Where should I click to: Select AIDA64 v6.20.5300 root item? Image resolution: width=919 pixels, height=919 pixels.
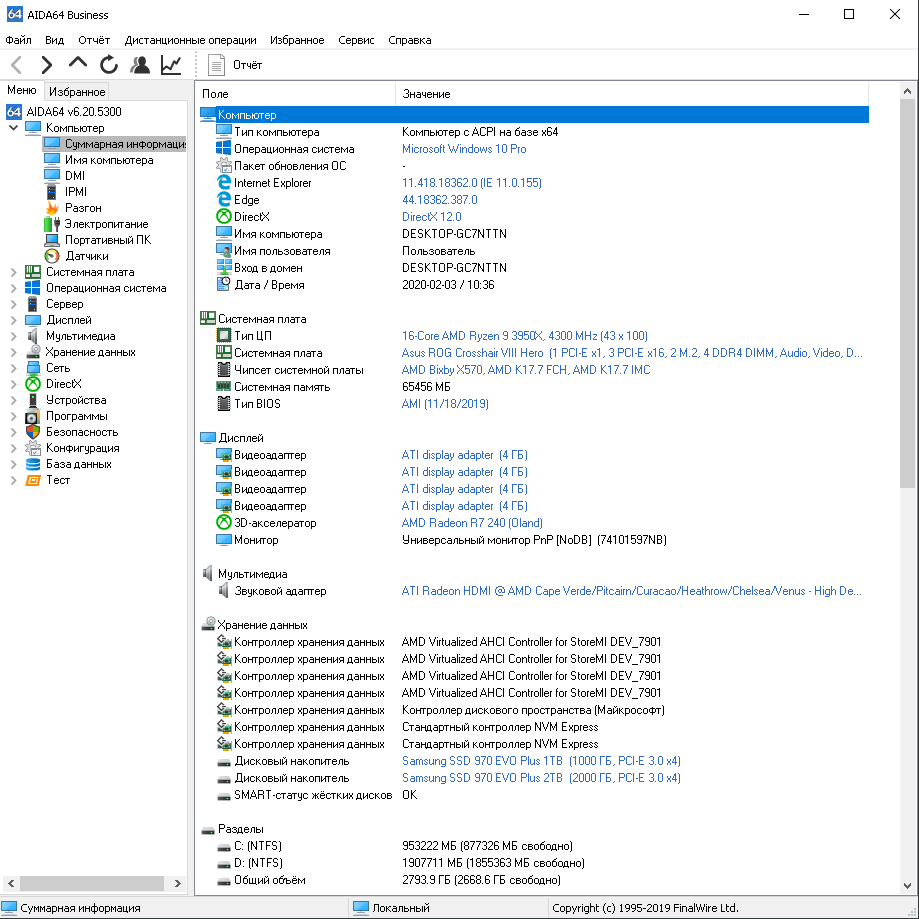(x=74, y=111)
